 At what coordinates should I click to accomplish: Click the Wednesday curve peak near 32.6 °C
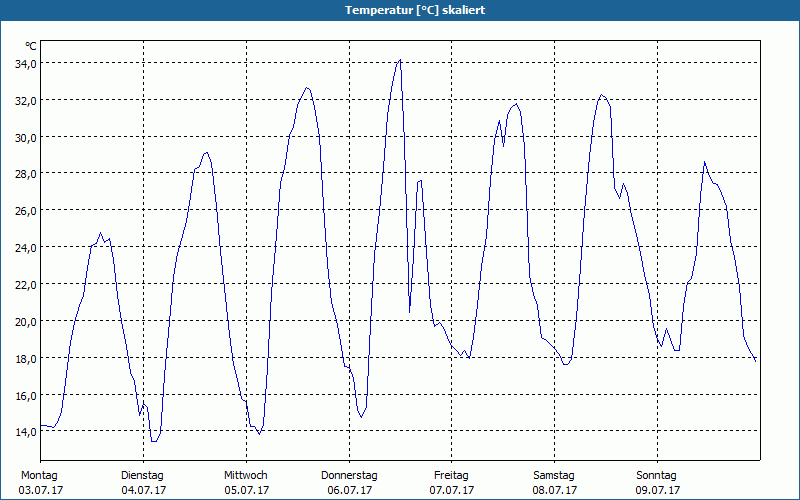(x=307, y=88)
